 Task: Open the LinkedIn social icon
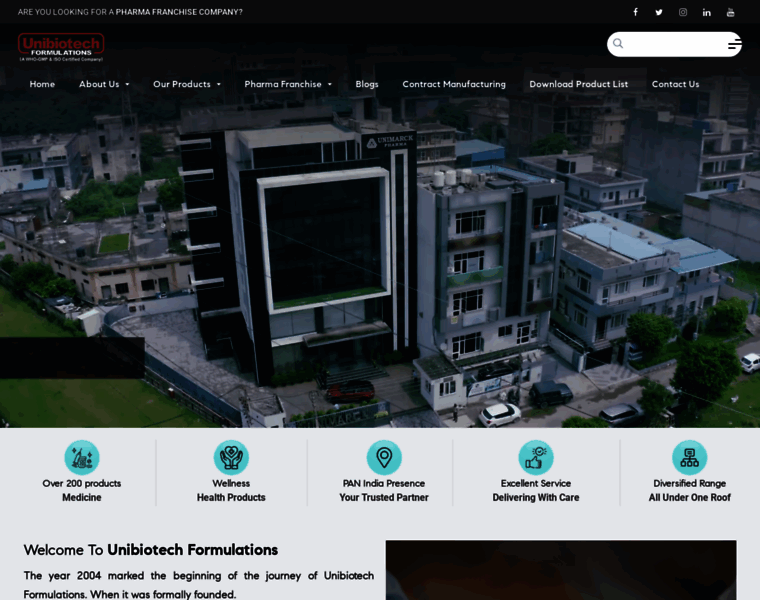(x=707, y=12)
